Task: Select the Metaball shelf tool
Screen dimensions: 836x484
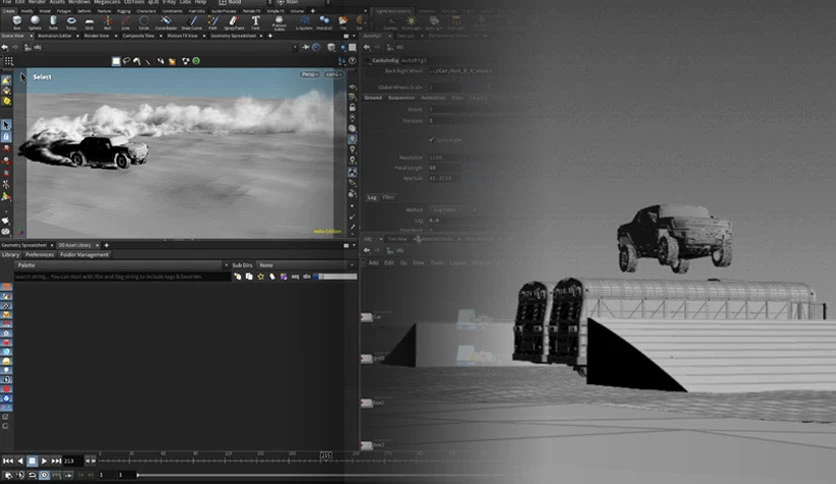Action: pos(324,21)
